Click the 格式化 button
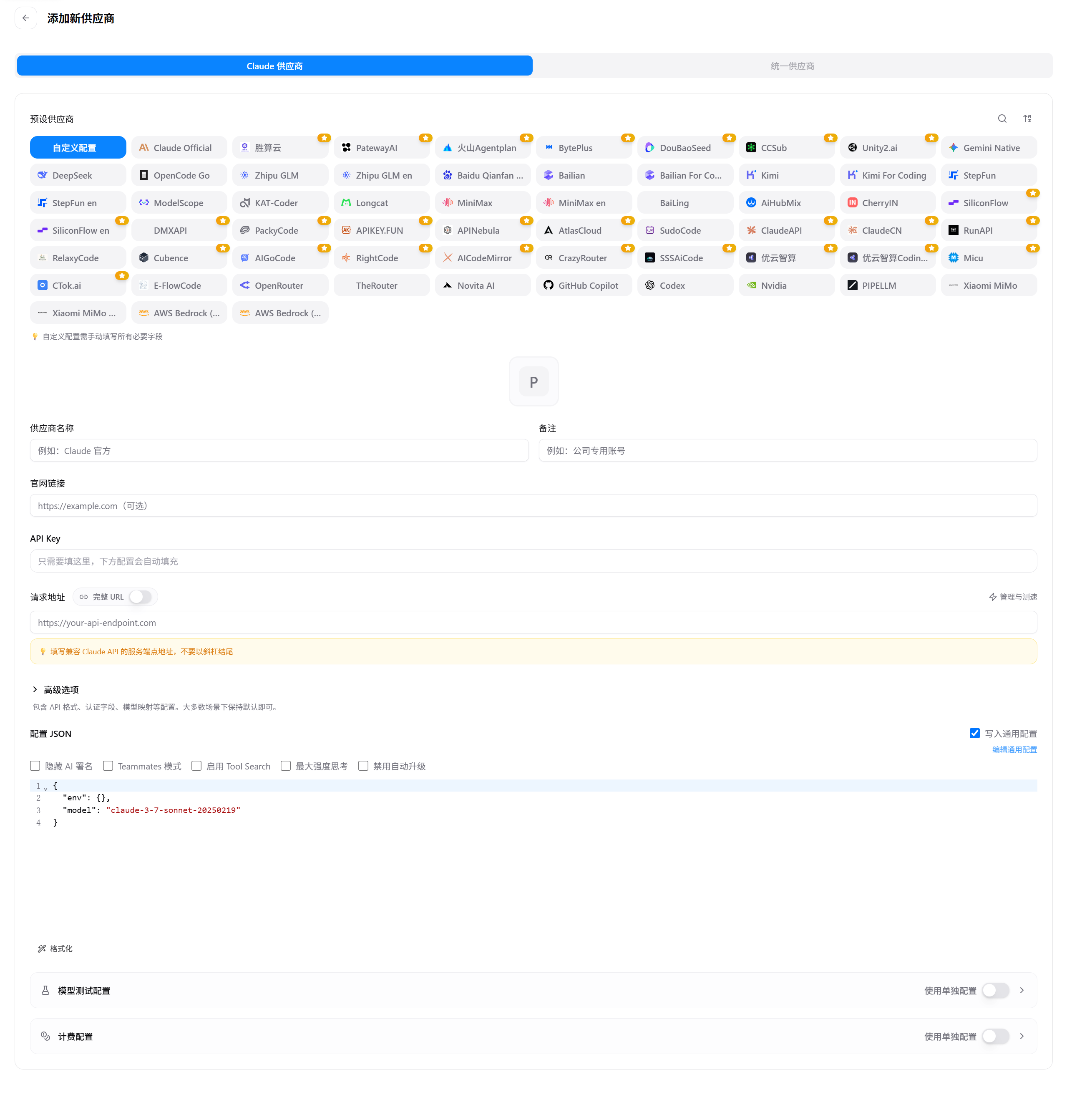The image size is (1067, 1120). (55, 948)
